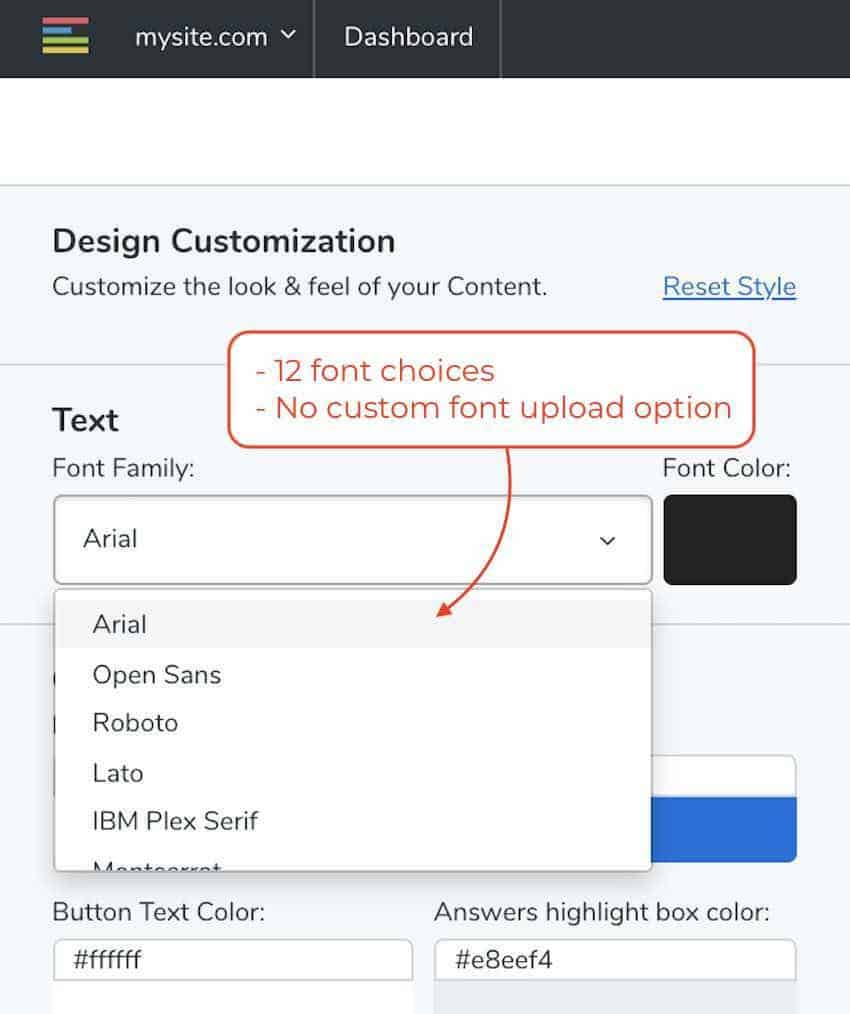Go to the Dashboard tab
The width and height of the screenshot is (850, 1014).
408,37
